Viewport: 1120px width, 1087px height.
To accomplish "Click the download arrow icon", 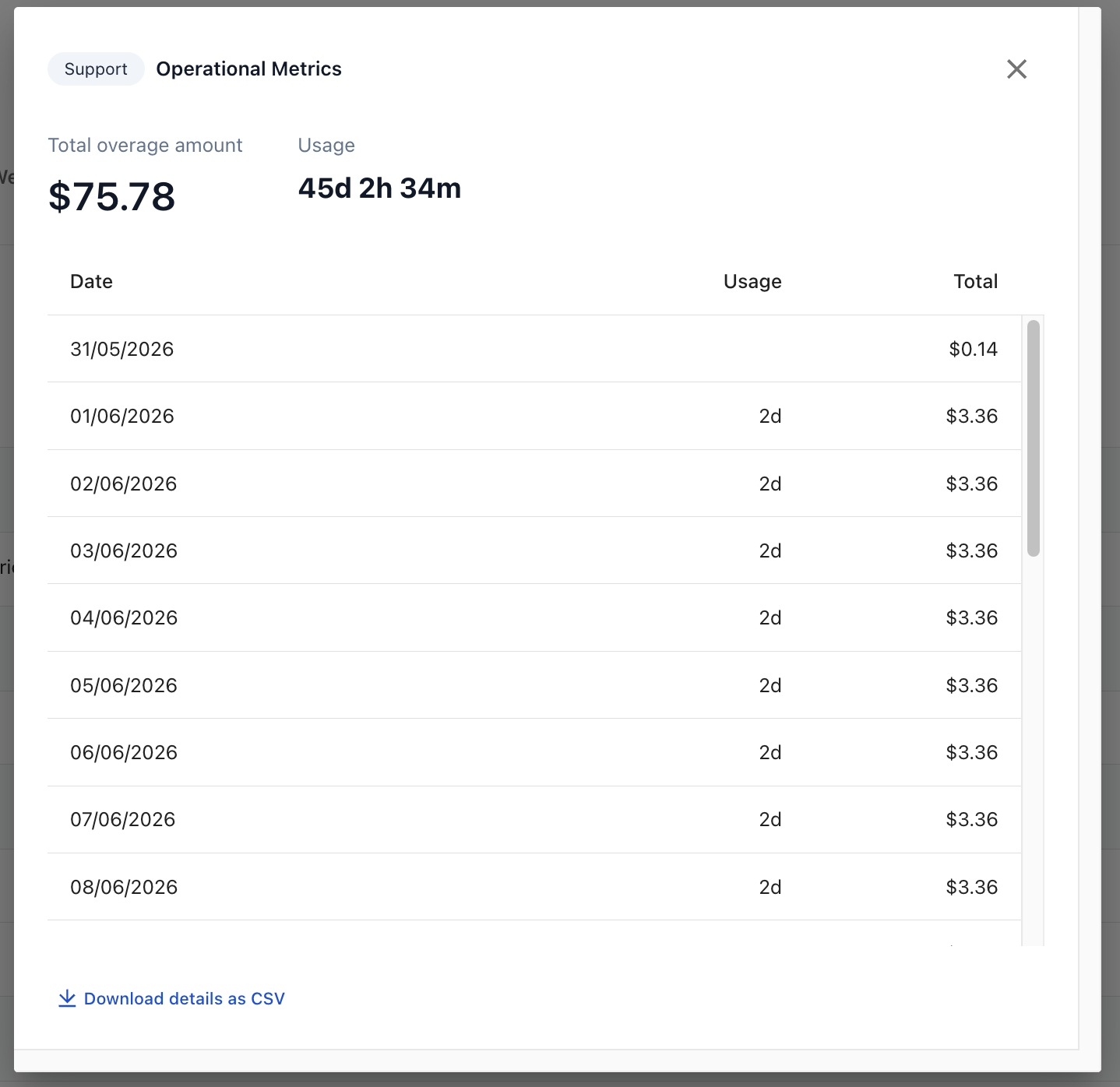I will point(67,998).
